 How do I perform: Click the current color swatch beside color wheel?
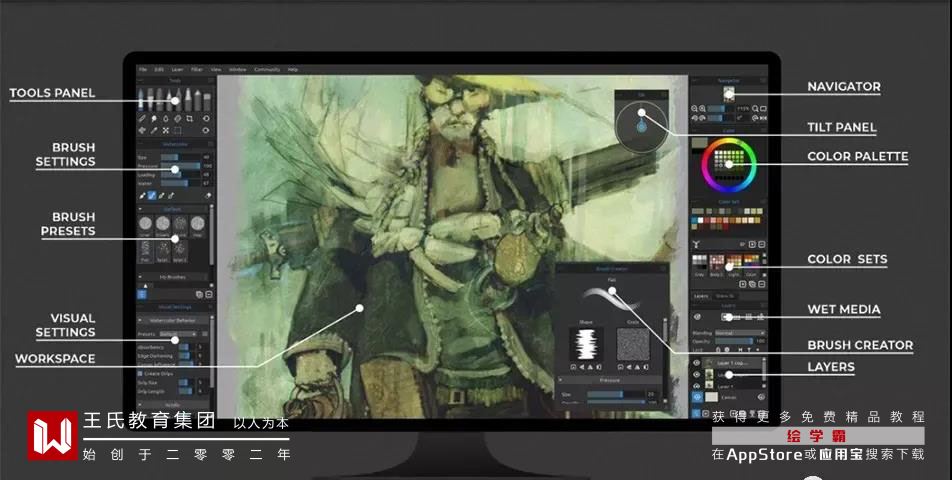click(x=699, y=144)
